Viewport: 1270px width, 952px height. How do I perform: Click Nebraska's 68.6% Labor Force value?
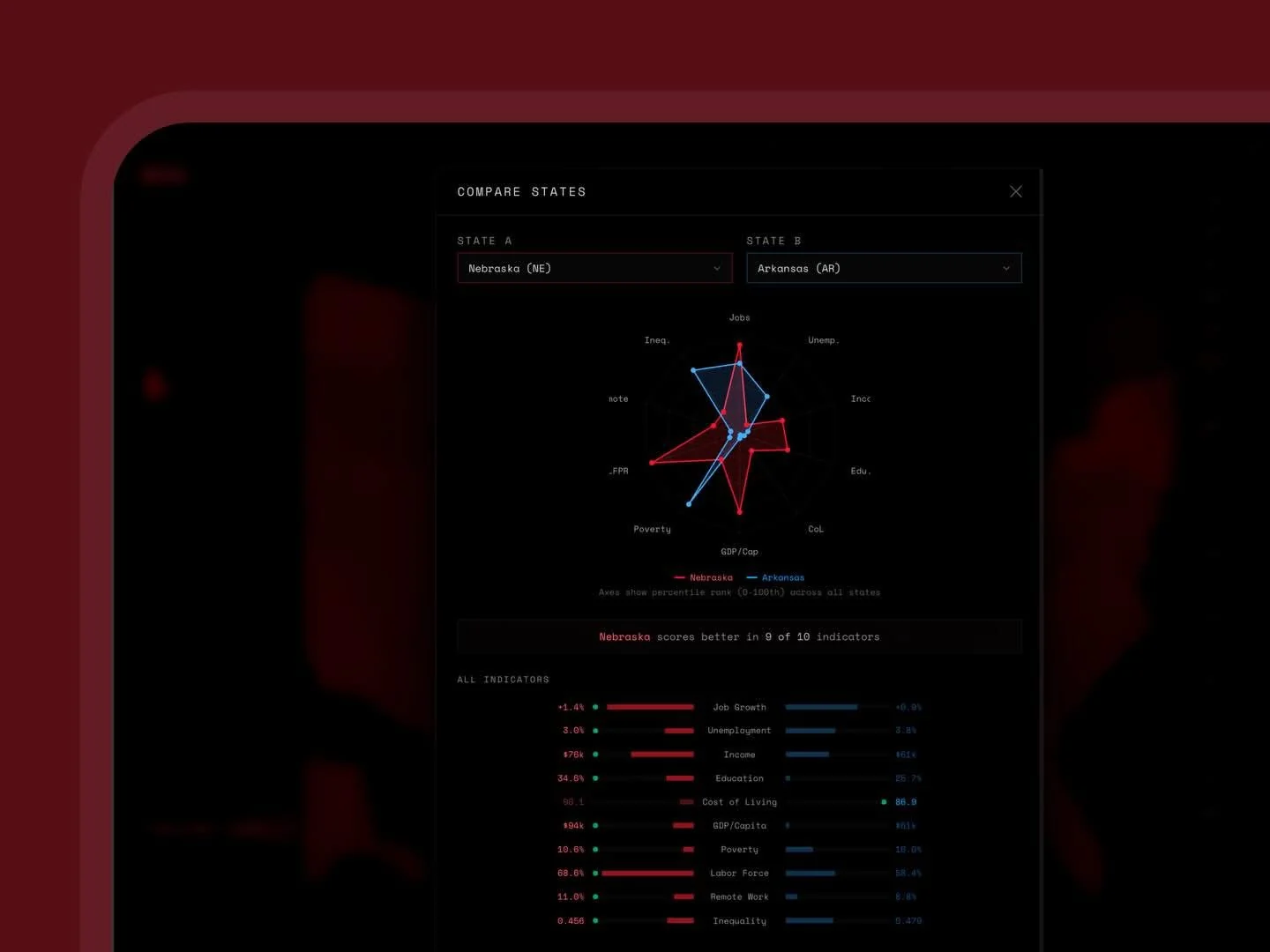click(x=571, y=874)
